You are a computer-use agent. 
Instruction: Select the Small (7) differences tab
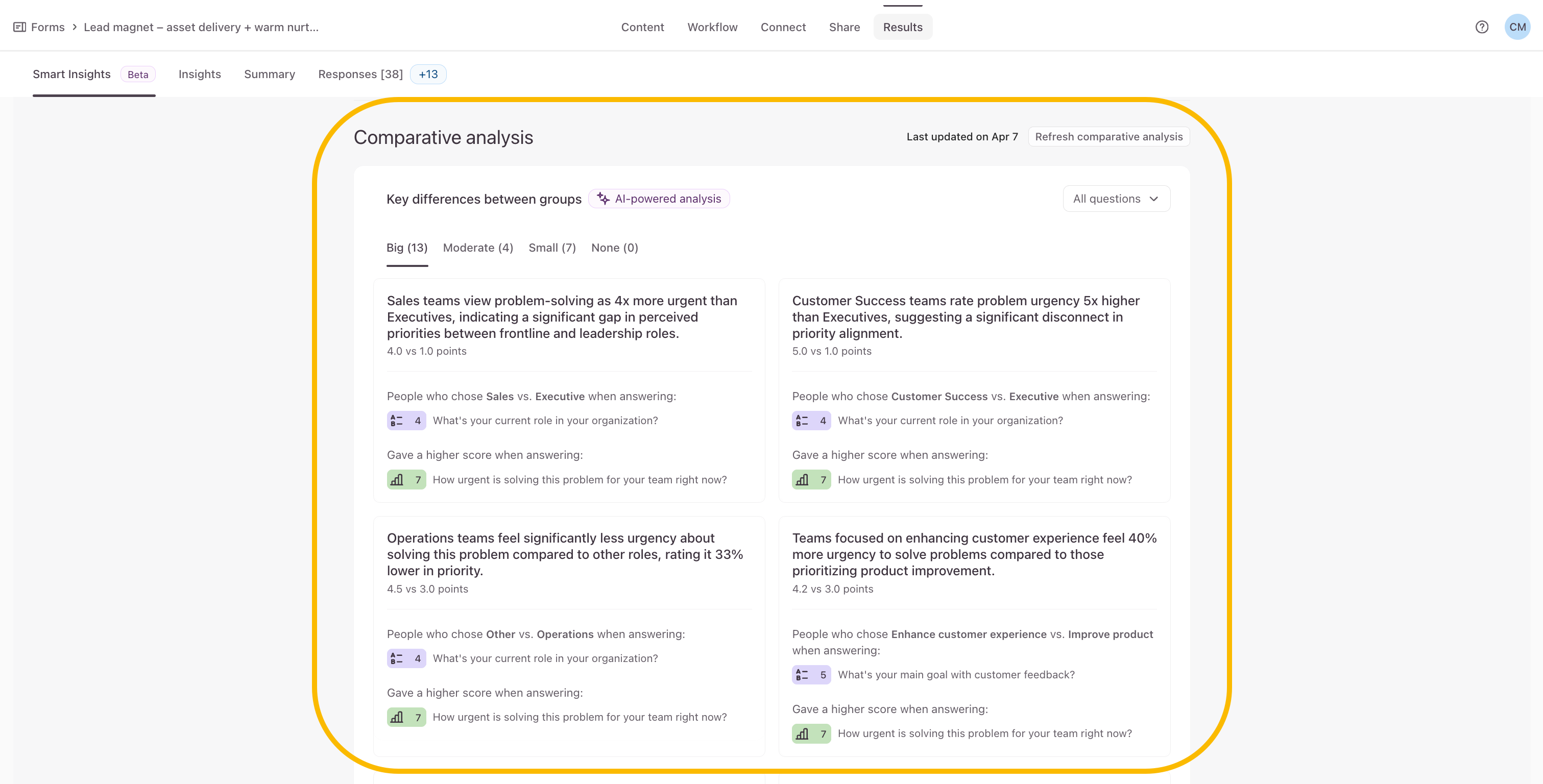click(x=551, y=248)
